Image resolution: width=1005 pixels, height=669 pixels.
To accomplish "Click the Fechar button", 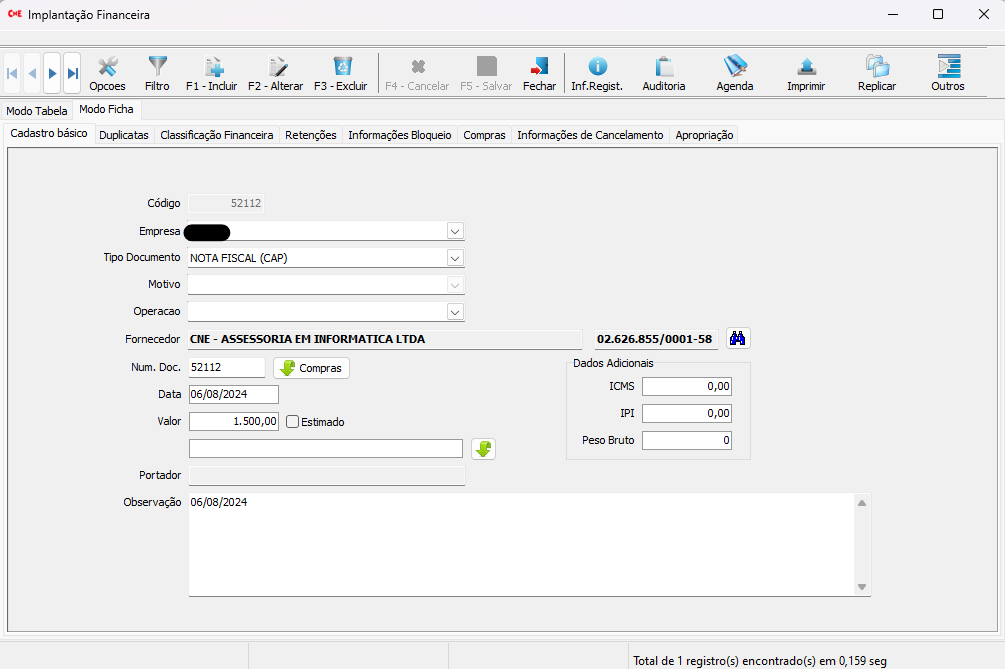I will tap(539, 73).
